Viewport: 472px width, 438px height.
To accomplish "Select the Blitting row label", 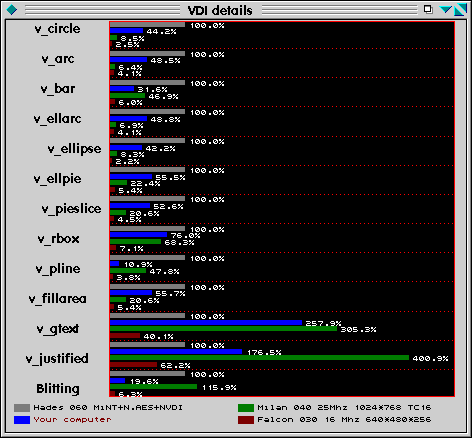I will tap(58, 389).
